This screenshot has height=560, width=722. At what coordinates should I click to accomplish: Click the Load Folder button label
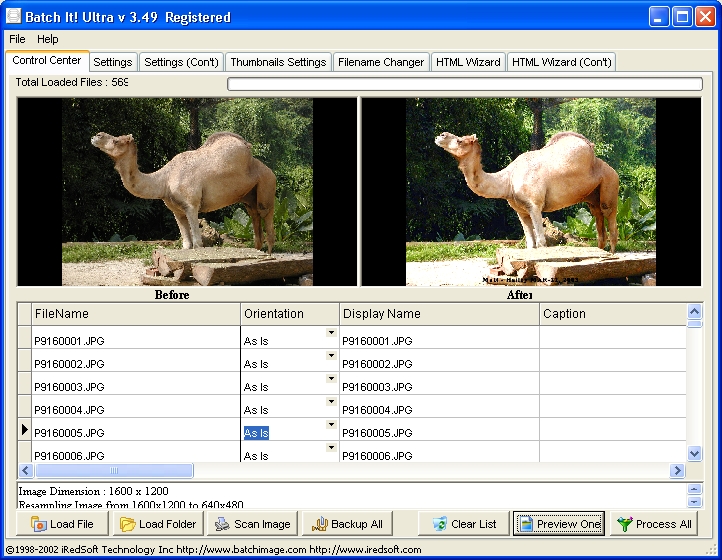coord(167,524)
